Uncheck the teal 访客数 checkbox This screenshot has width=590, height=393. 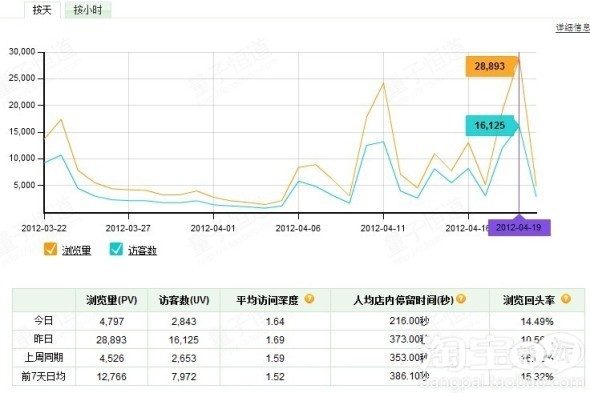point(116,249)
